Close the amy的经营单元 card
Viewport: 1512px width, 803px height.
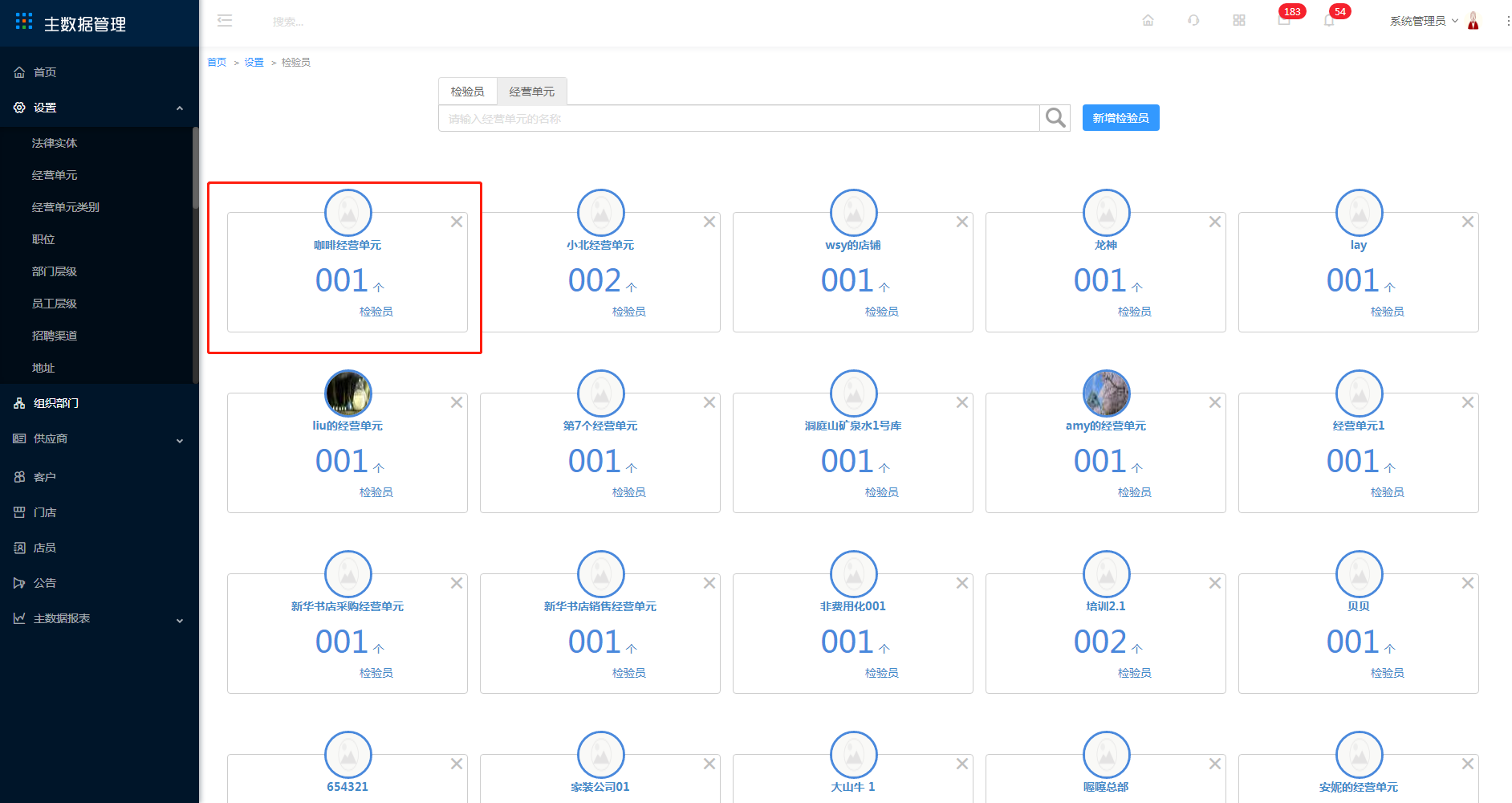click(x=1215, y=402)
